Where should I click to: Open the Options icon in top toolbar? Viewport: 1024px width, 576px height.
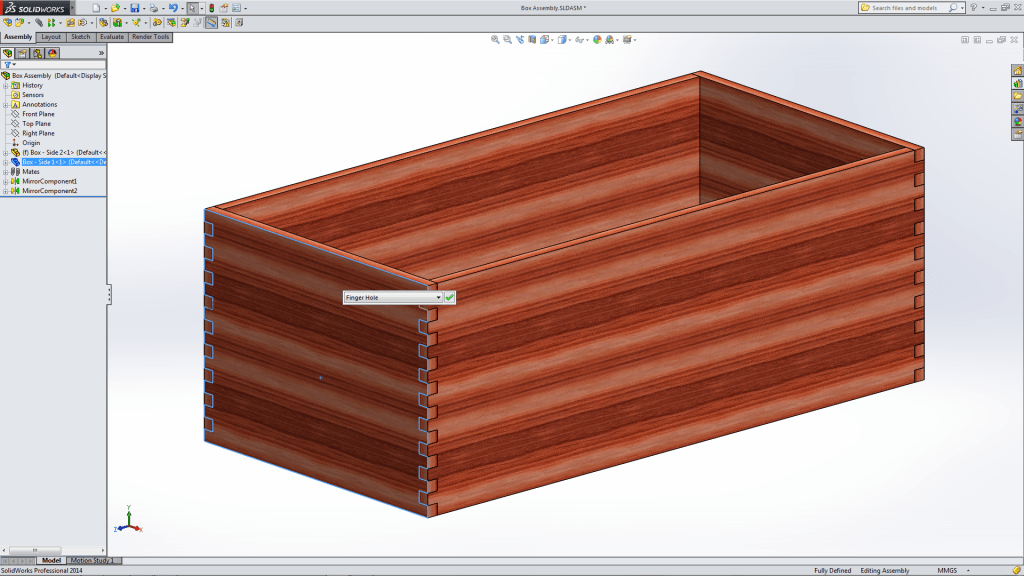236,8
